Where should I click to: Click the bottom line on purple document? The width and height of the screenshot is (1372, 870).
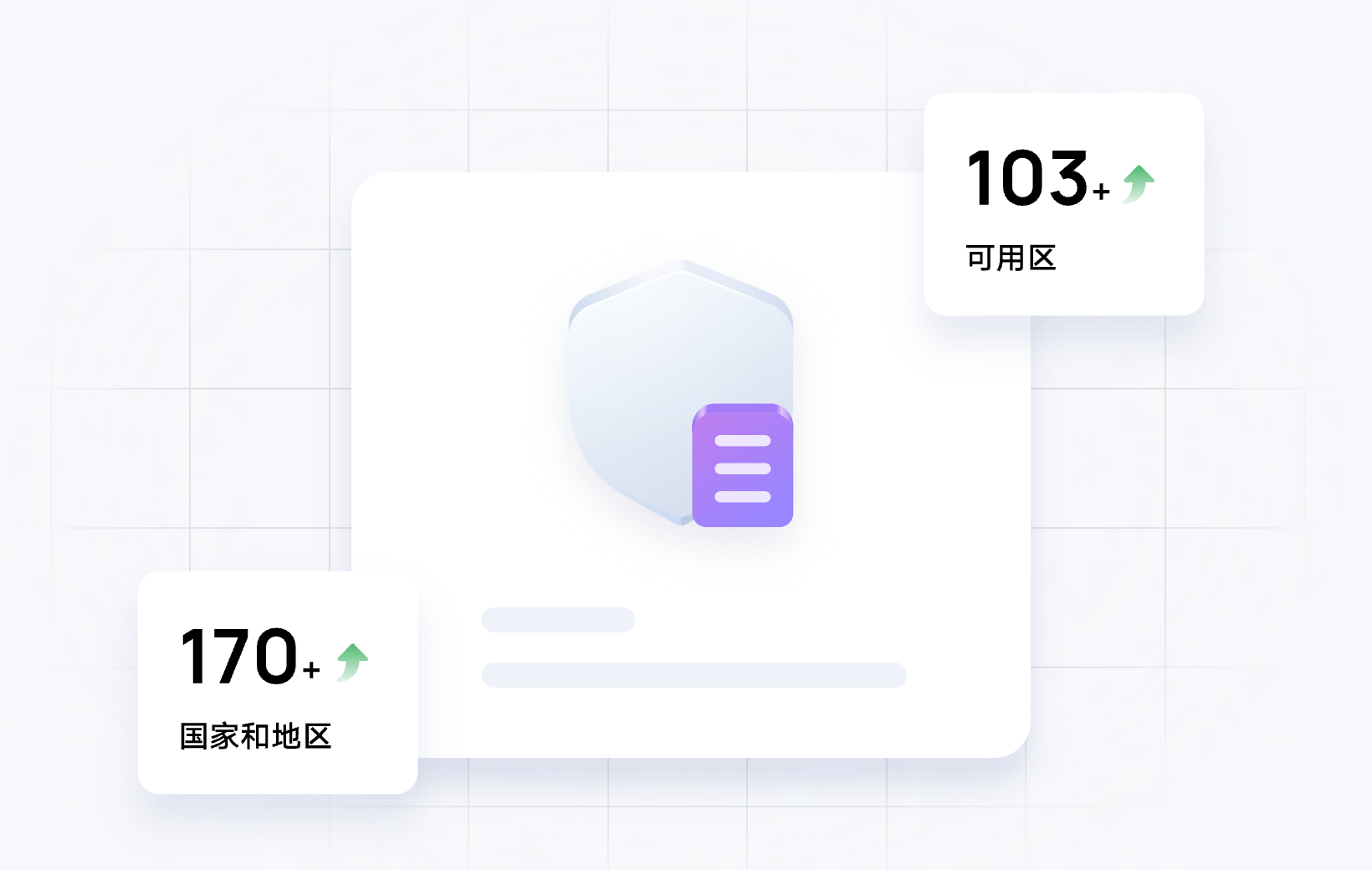(743, 497)
